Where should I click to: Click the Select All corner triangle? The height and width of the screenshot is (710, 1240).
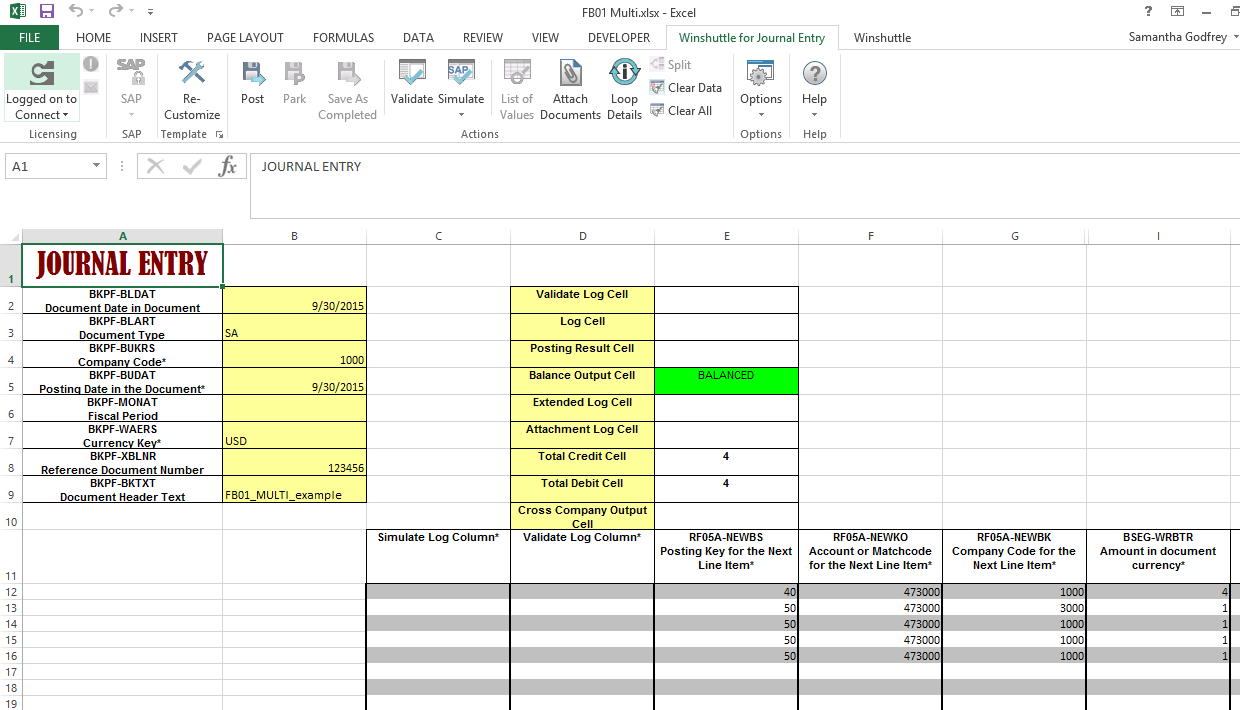[x=14, y=236]
